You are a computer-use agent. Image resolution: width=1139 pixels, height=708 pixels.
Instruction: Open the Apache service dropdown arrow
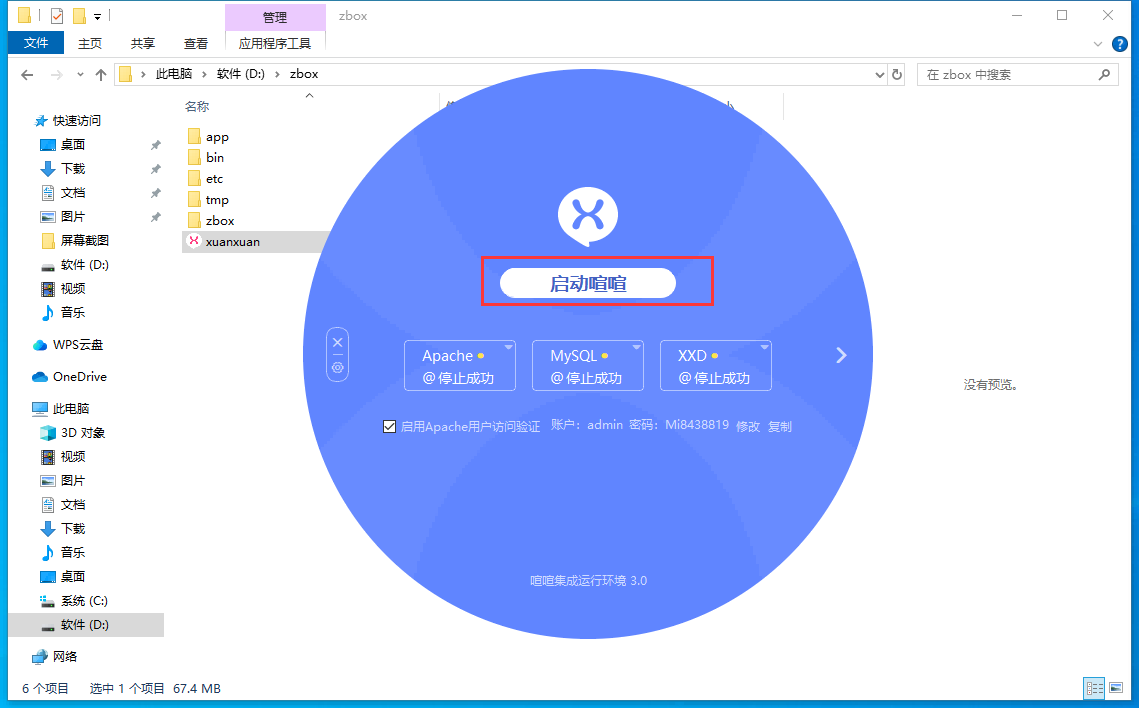509,348
